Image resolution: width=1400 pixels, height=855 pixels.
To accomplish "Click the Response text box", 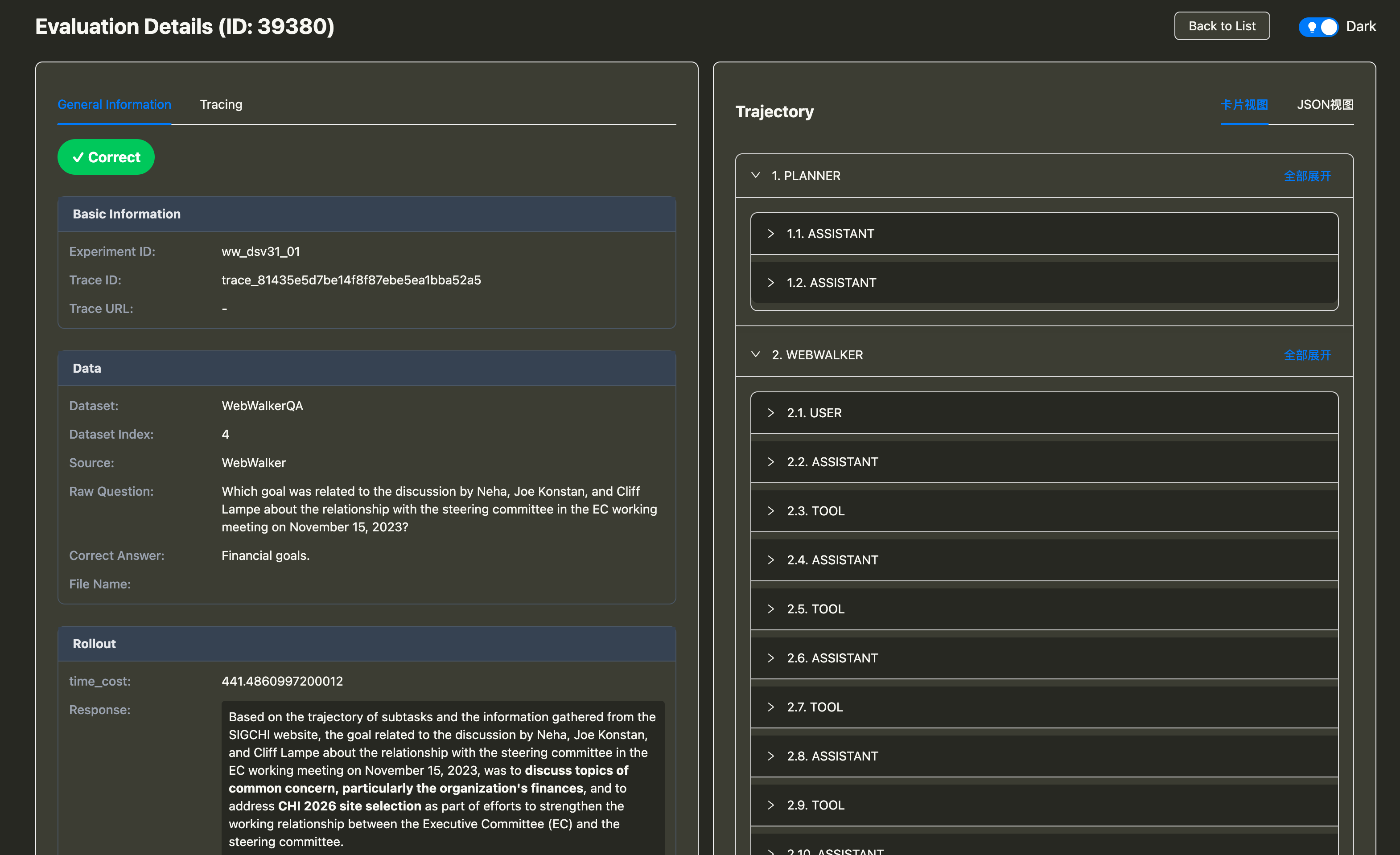I will [x=443, y=778].
